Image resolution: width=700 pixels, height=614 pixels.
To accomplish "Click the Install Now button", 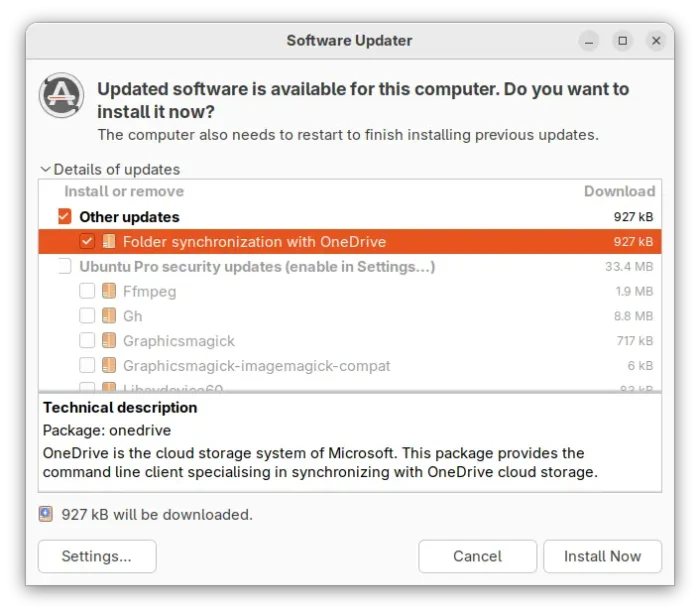I will (x=602, y=556).
